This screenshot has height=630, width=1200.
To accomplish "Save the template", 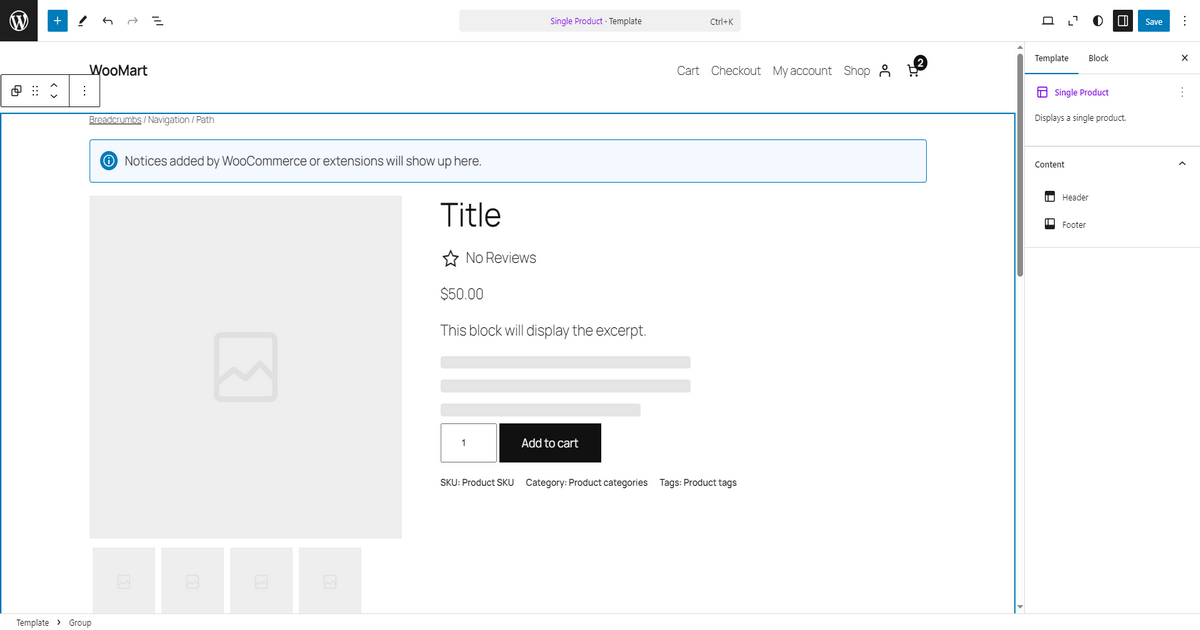I will pos(1154,21).
